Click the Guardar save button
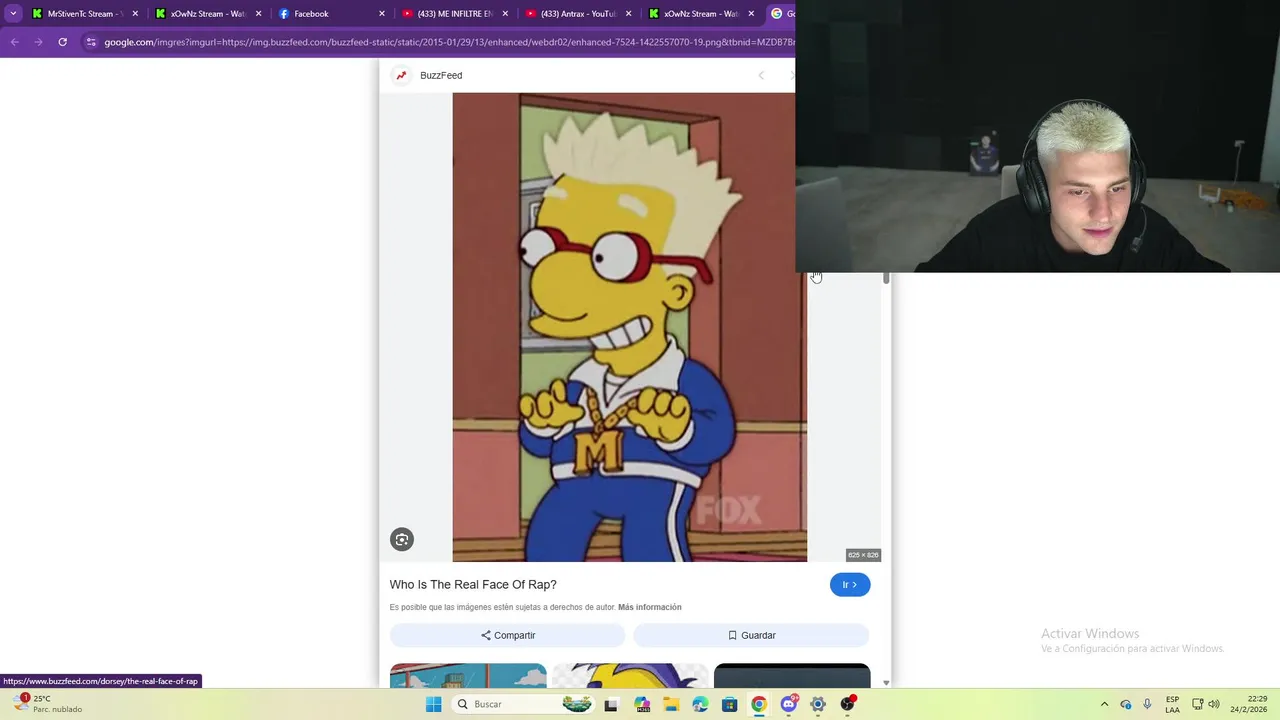This screenshot has width=1280, height=720. [x=751, y=635]
